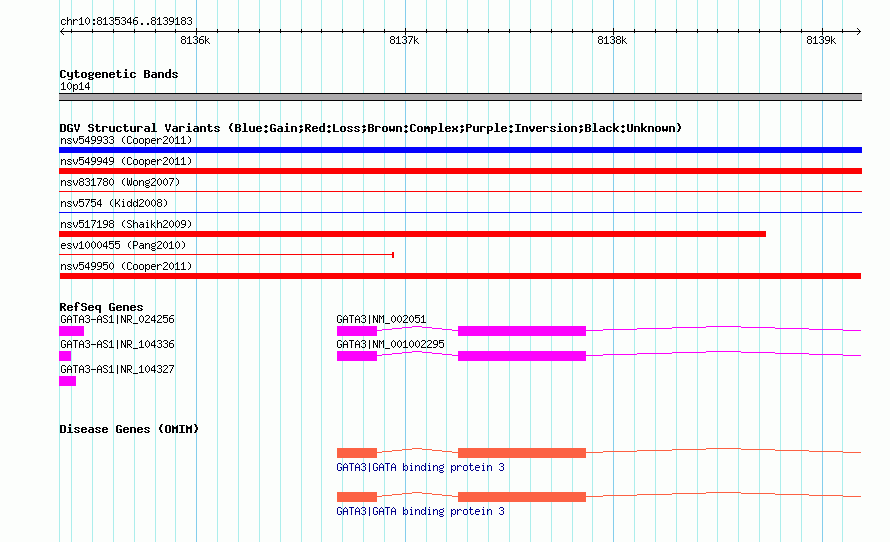Click the 8136k ruler tick label
This screenshot has height=542, width=890.
[x=195, y=40]
